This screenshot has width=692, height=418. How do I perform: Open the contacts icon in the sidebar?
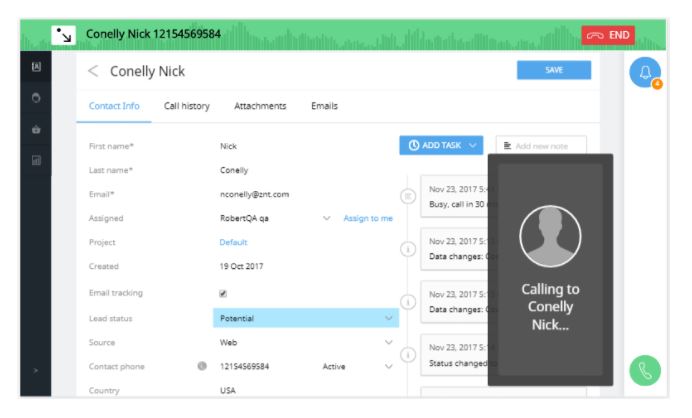pos(36,67)
